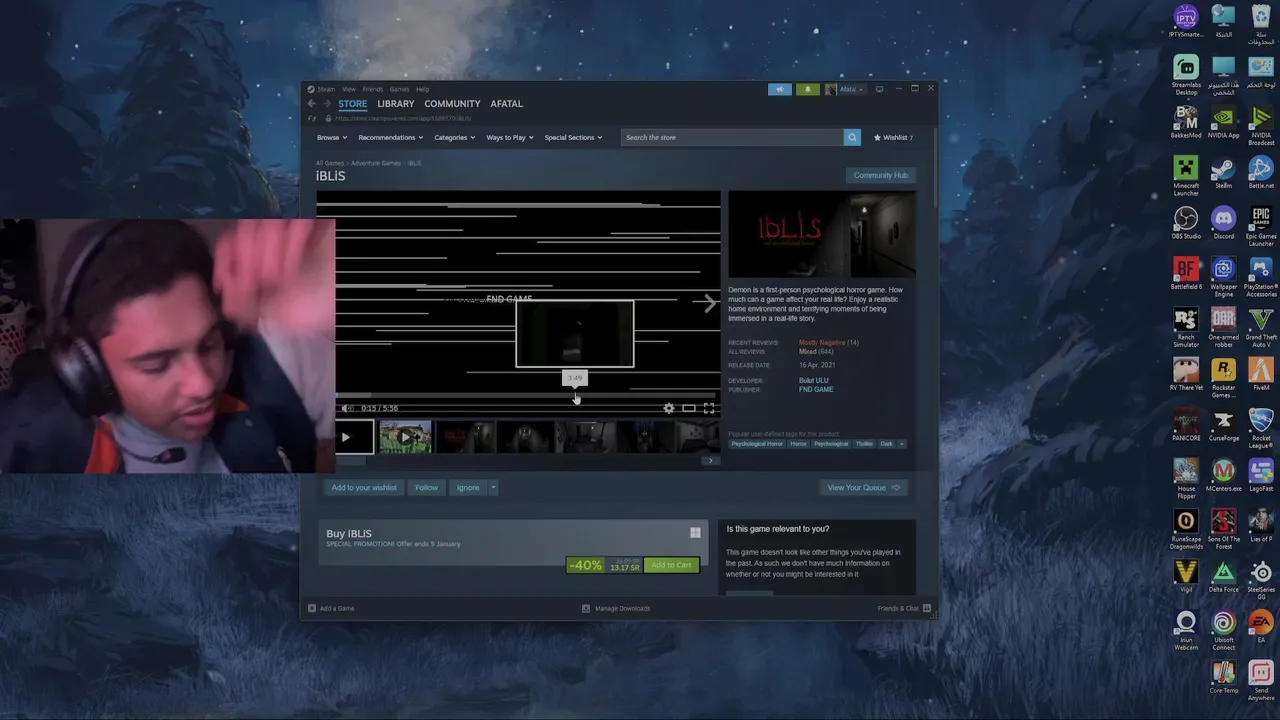This screenshot has width=1280, height=720.
Task: Launch OBS Studio from the desktop
Action: (1186, 223)
